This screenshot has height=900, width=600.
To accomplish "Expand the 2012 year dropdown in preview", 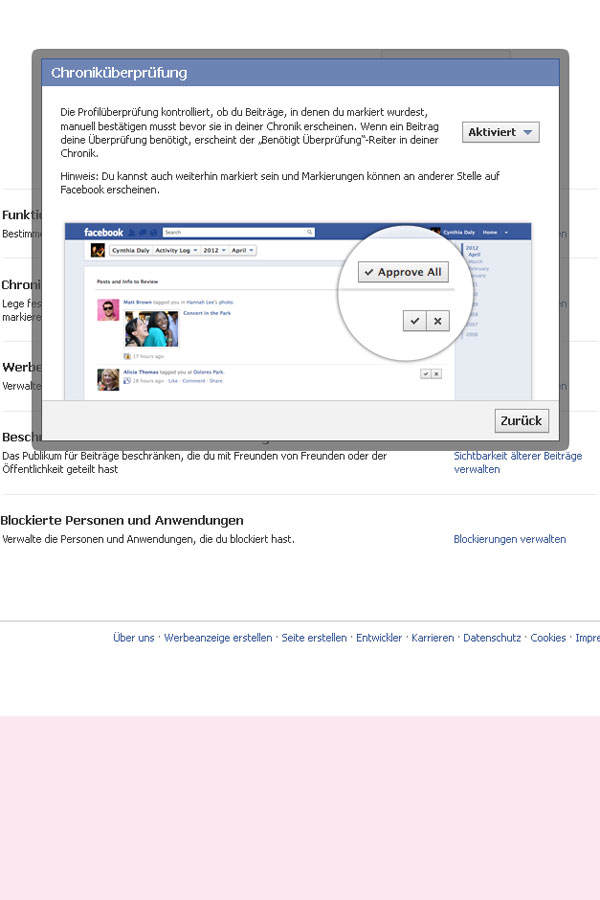I will pos(214,250).
